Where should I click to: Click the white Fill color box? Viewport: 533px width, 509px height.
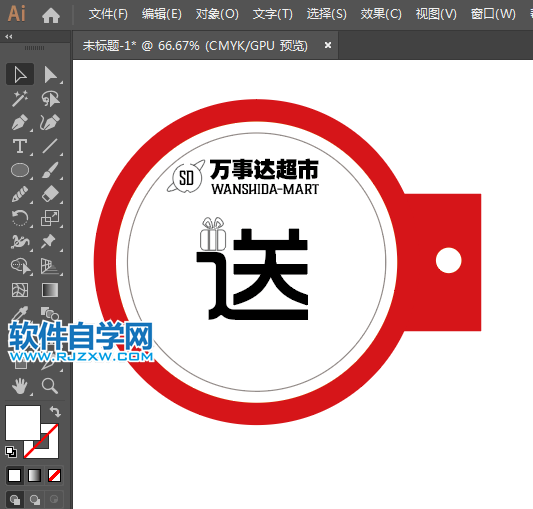pos(23,423)
